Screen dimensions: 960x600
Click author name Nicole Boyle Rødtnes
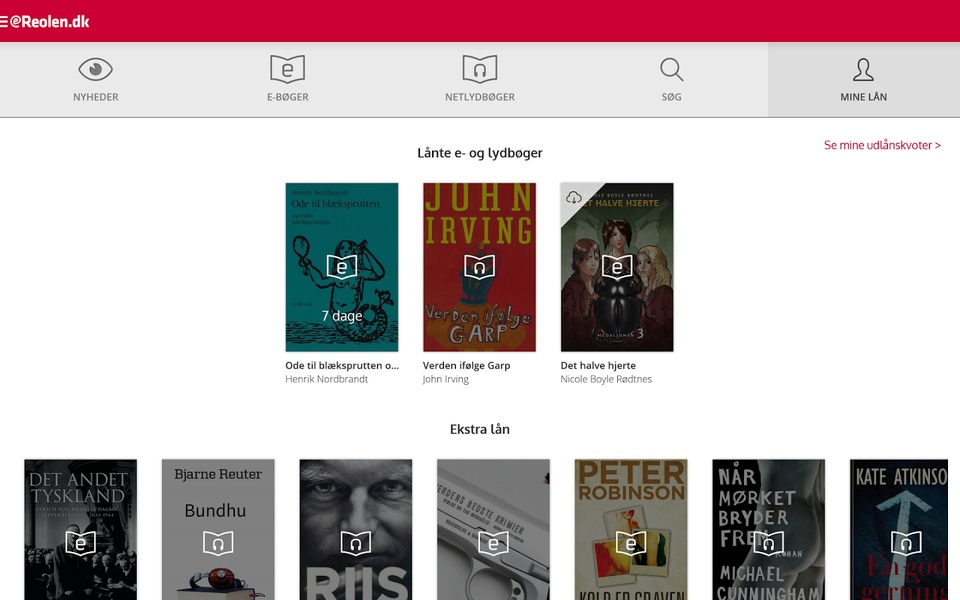606,379
